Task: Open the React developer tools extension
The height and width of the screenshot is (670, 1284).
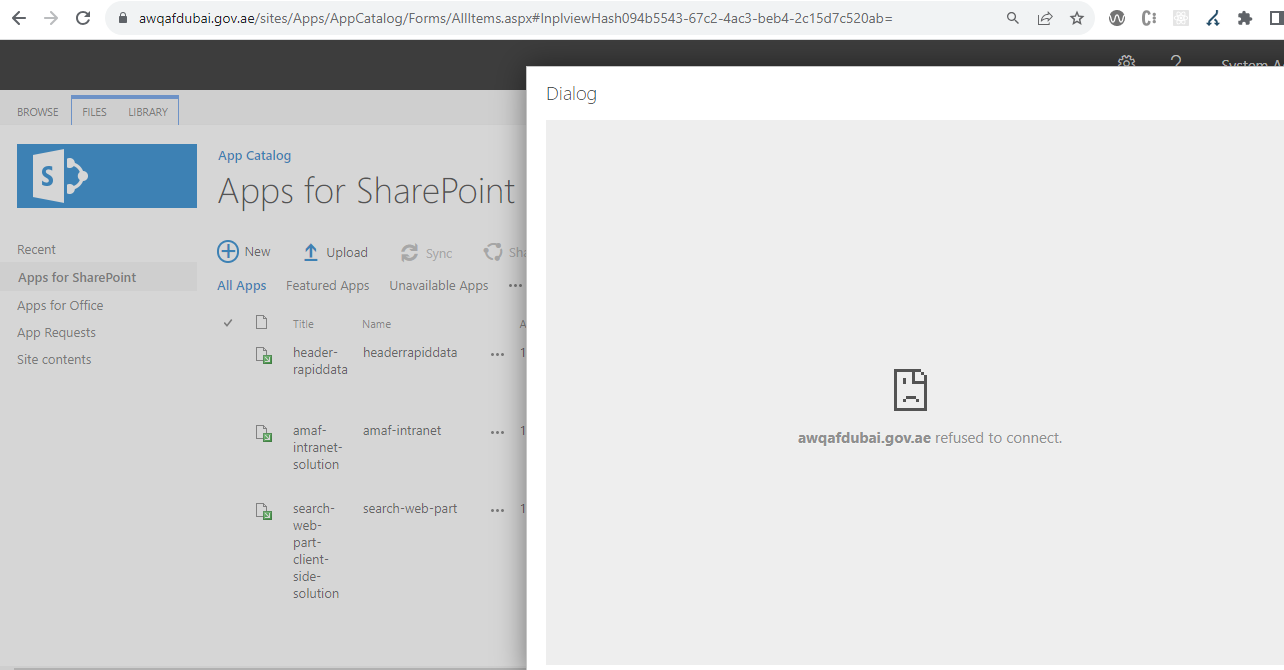Action: [x=1181, y=18]
